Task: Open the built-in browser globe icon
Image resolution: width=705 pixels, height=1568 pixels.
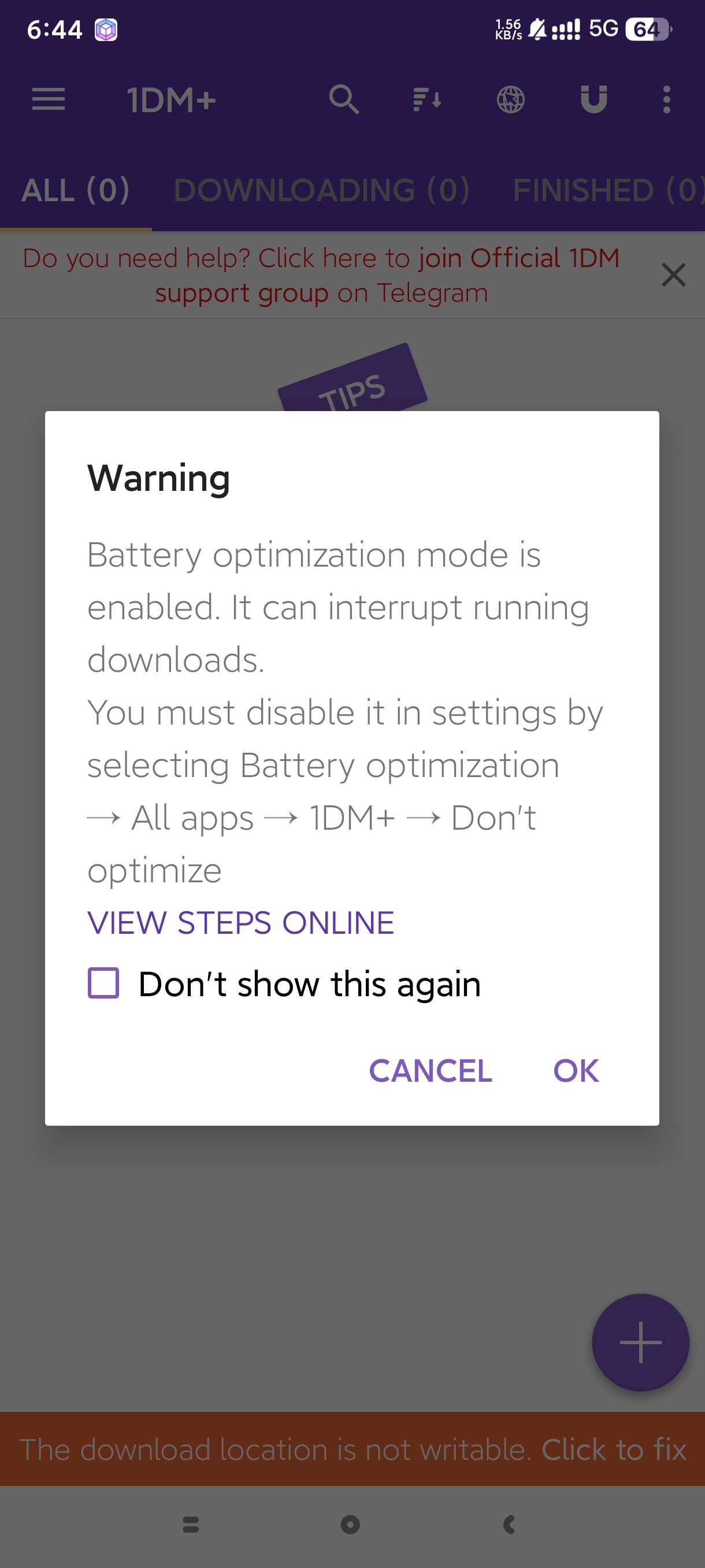Action: [x=510, y=99]
